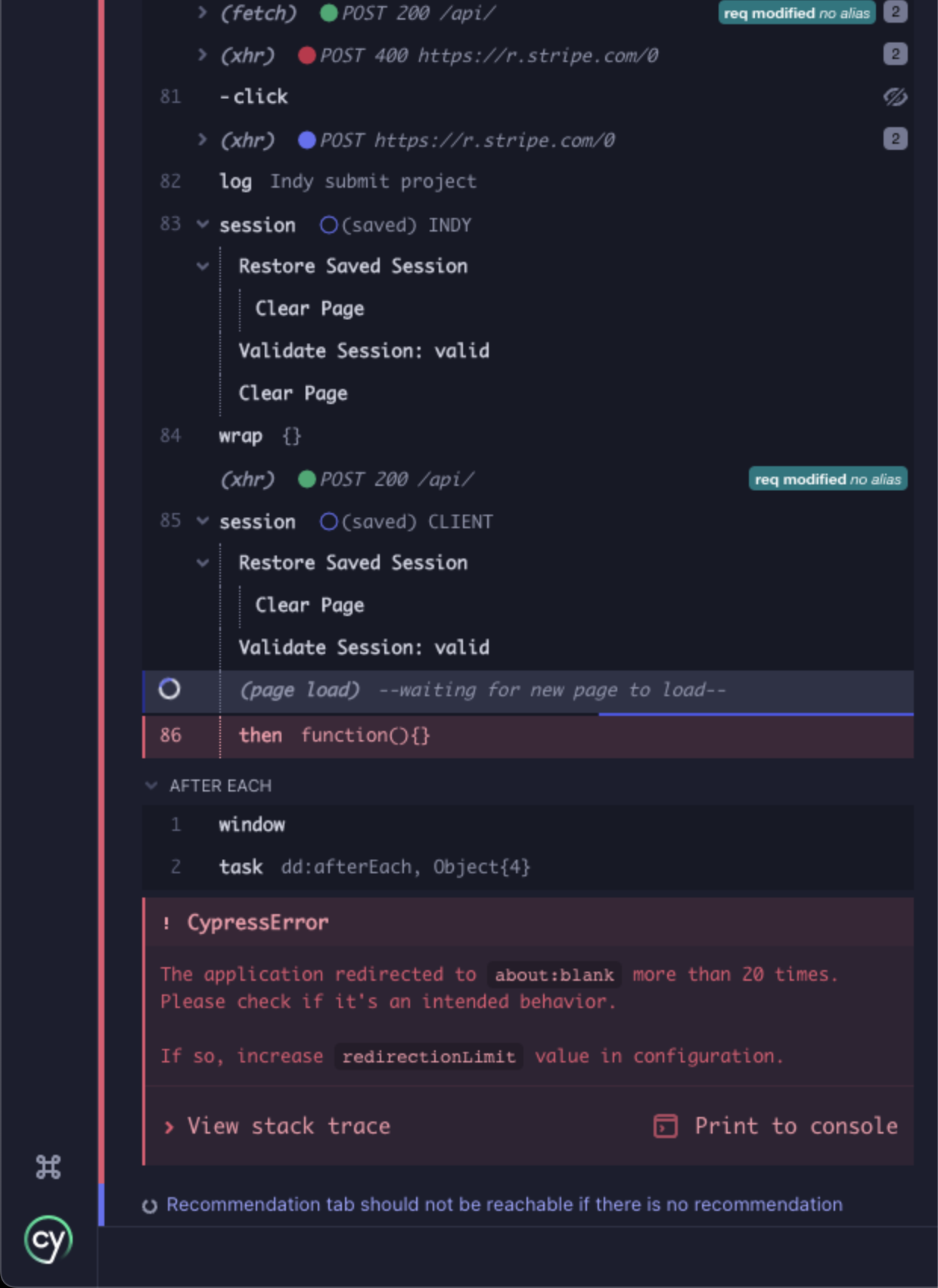Open the keyboard shortcuts command icon

point(48,1168)
